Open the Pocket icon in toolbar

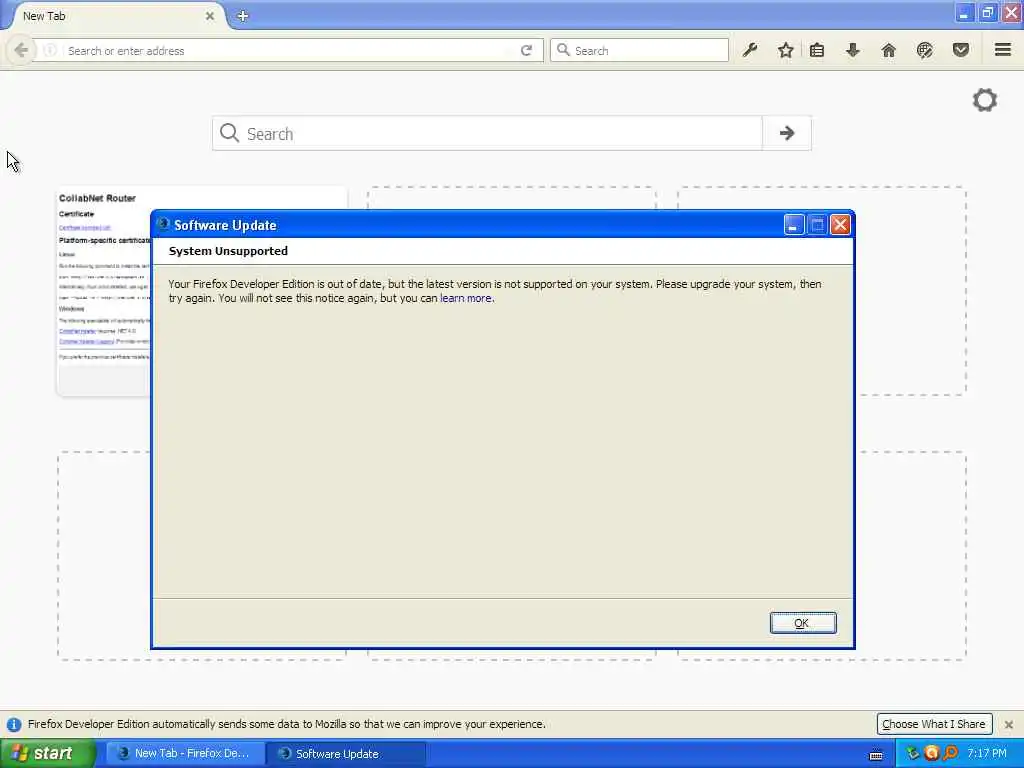click(x=961, y=50)
